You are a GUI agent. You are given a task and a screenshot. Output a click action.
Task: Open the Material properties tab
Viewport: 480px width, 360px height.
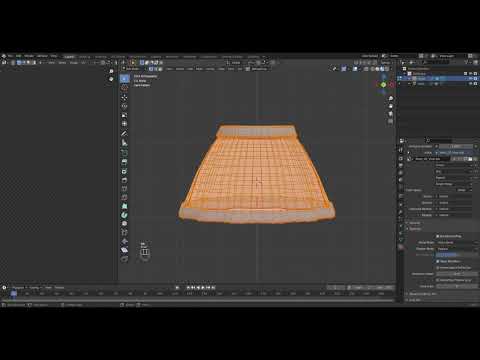tap(401, 247)
